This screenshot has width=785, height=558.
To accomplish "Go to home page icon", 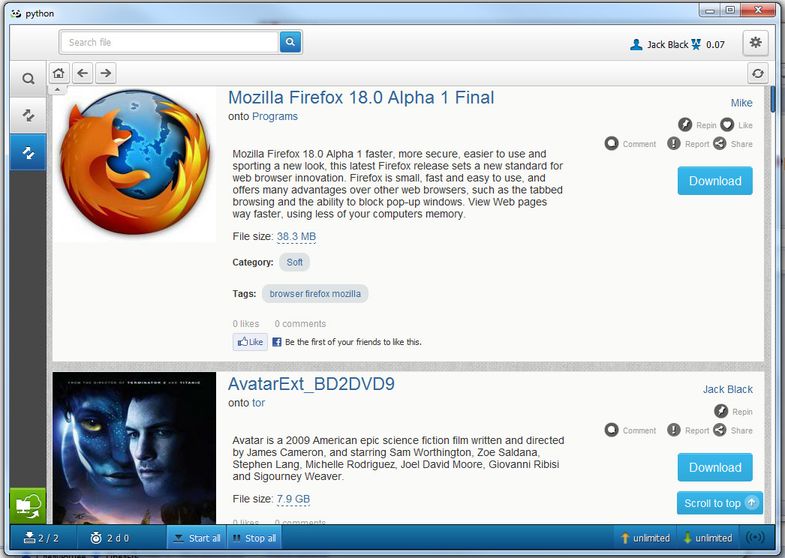I will (59, 73).
